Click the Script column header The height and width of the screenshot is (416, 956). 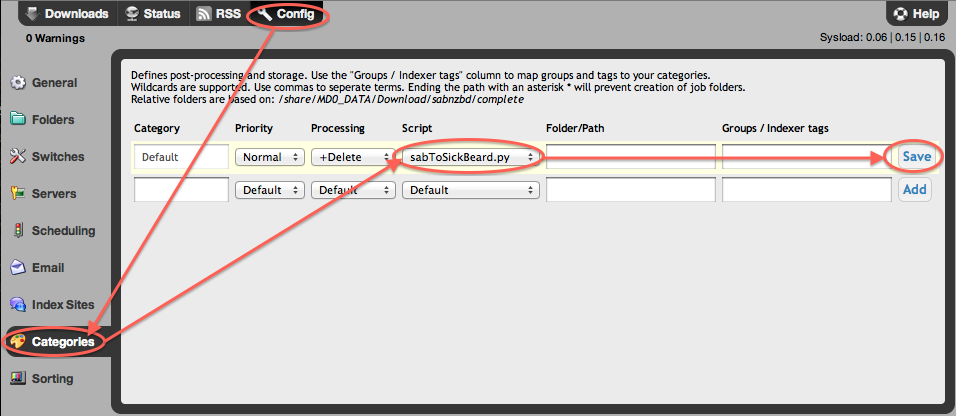[416, 129]
